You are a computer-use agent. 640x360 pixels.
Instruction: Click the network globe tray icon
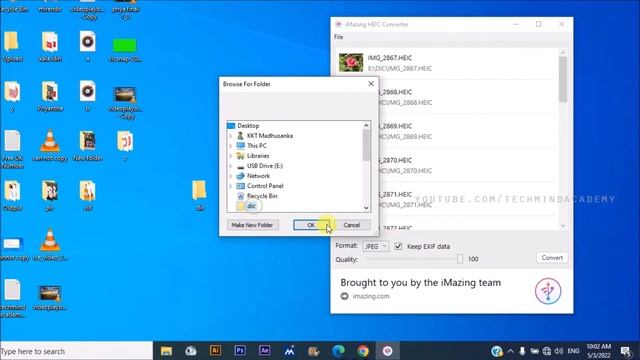click(547, 351)
